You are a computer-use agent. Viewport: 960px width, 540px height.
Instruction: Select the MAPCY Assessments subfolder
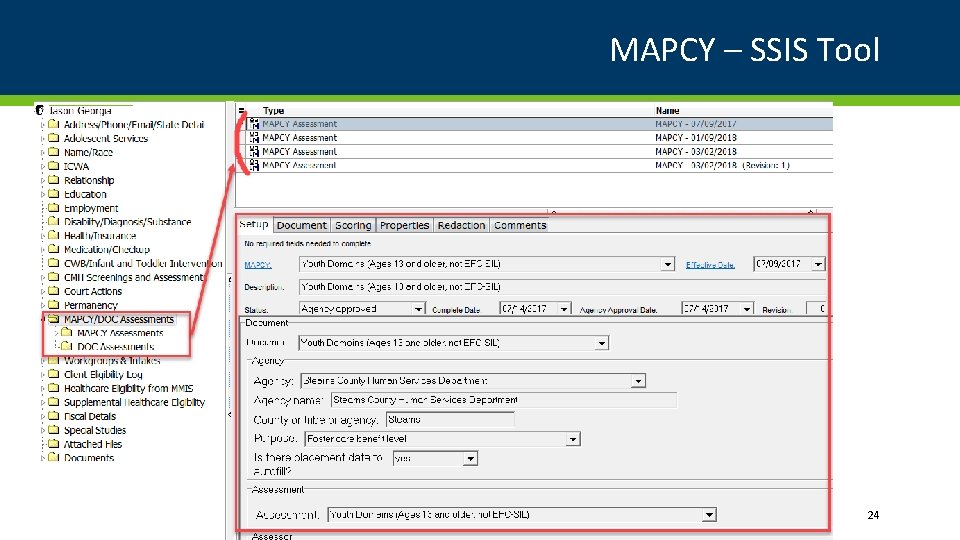click(120, 333)
